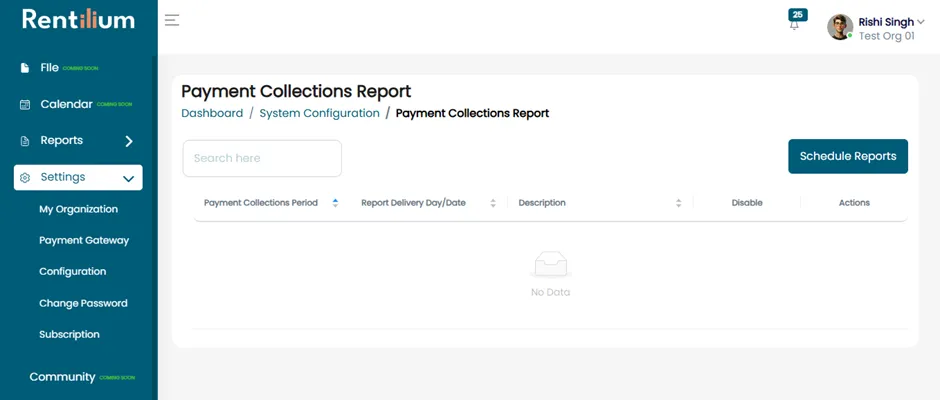Screen dimensions: 940x400
Task: Click Report Delivery Day/Date column header
Action: [x=414, y=203]
